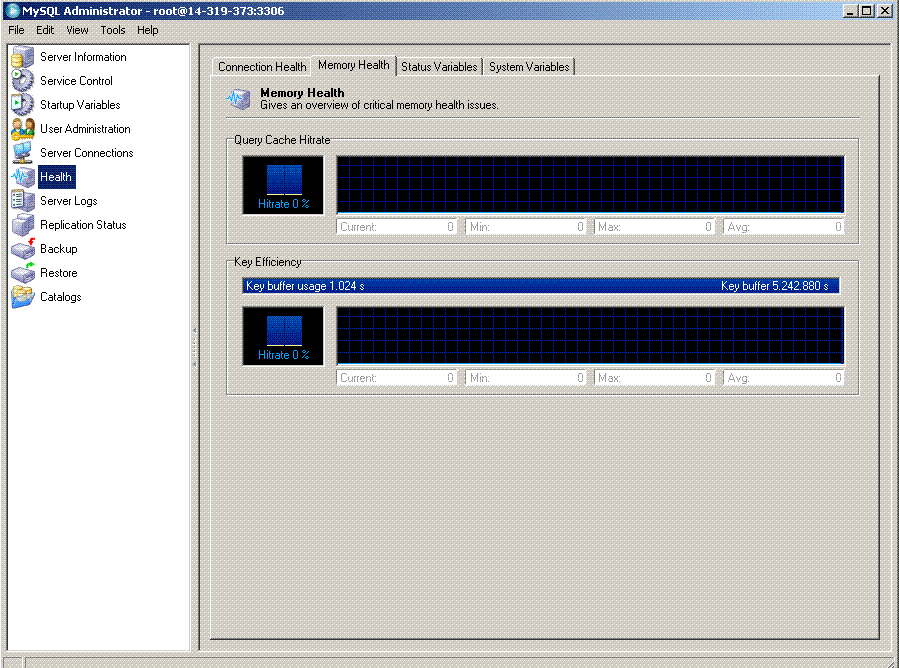Click the Key buffer usage progress bar
Viewport: 899px width, 668px height.
541,286
